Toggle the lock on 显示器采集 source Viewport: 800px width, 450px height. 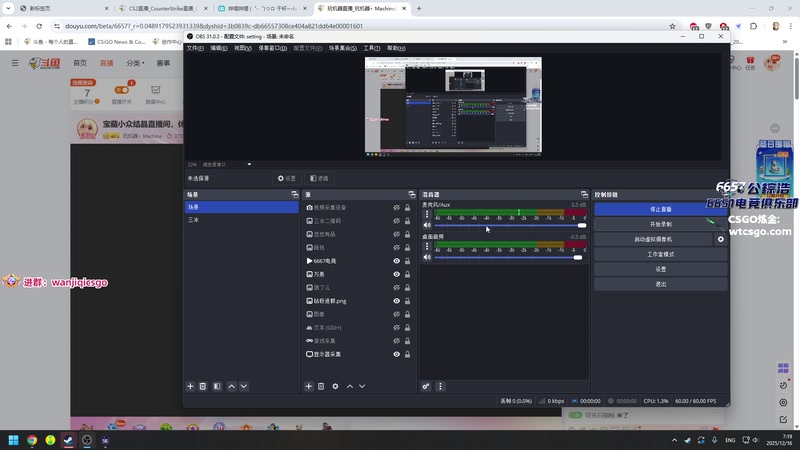(407, 354)
